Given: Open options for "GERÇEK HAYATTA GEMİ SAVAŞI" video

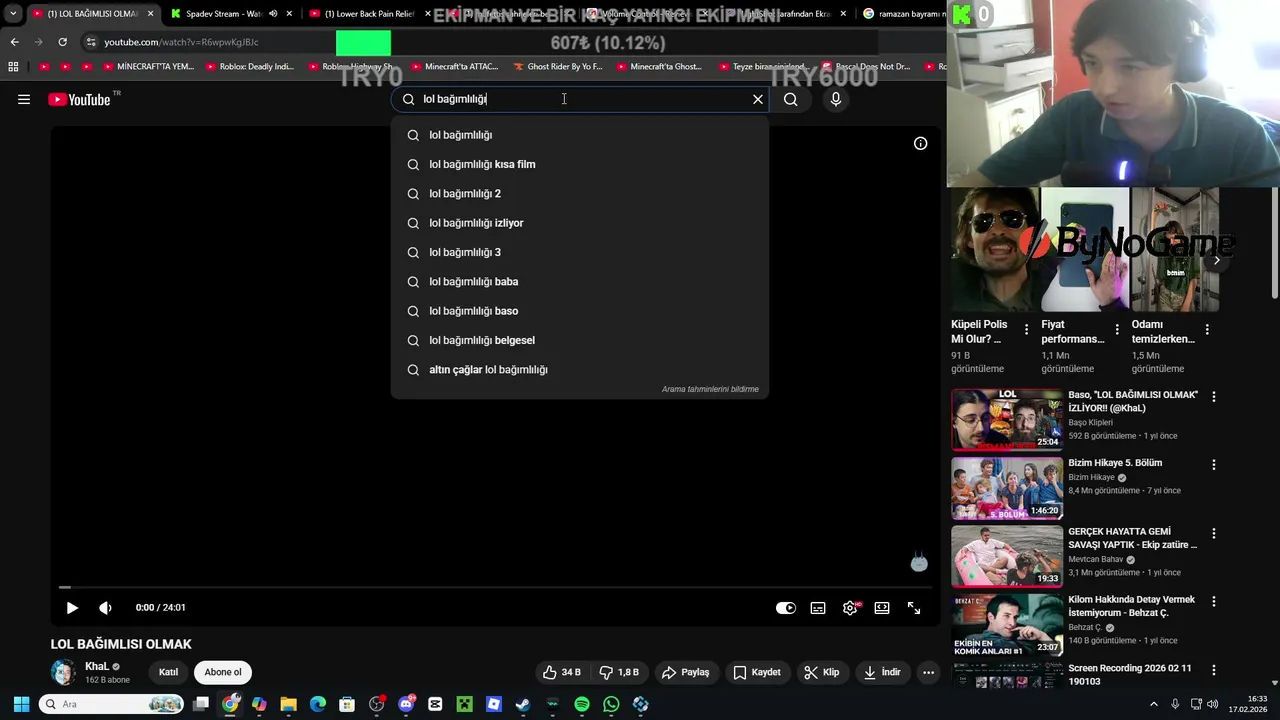Looking at the screenshot, I should [x=1214, y=533].
